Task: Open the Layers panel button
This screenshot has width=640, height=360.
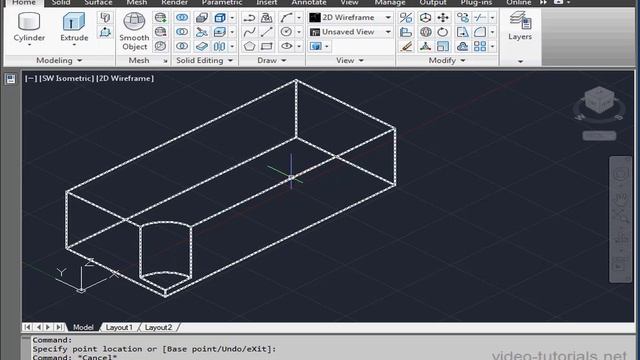Action: click(520, 26)
